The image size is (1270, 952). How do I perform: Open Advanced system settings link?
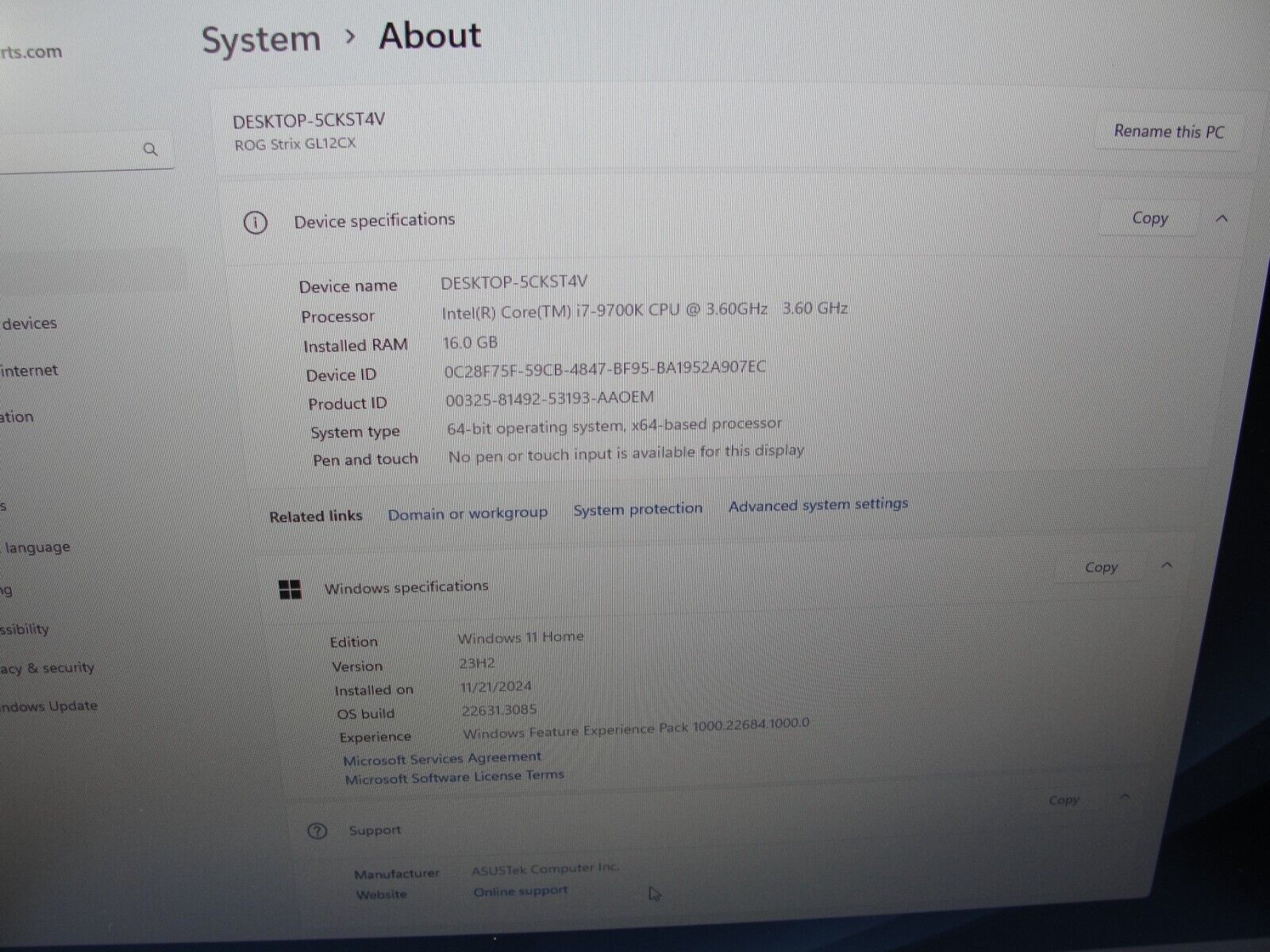[818, 505]
